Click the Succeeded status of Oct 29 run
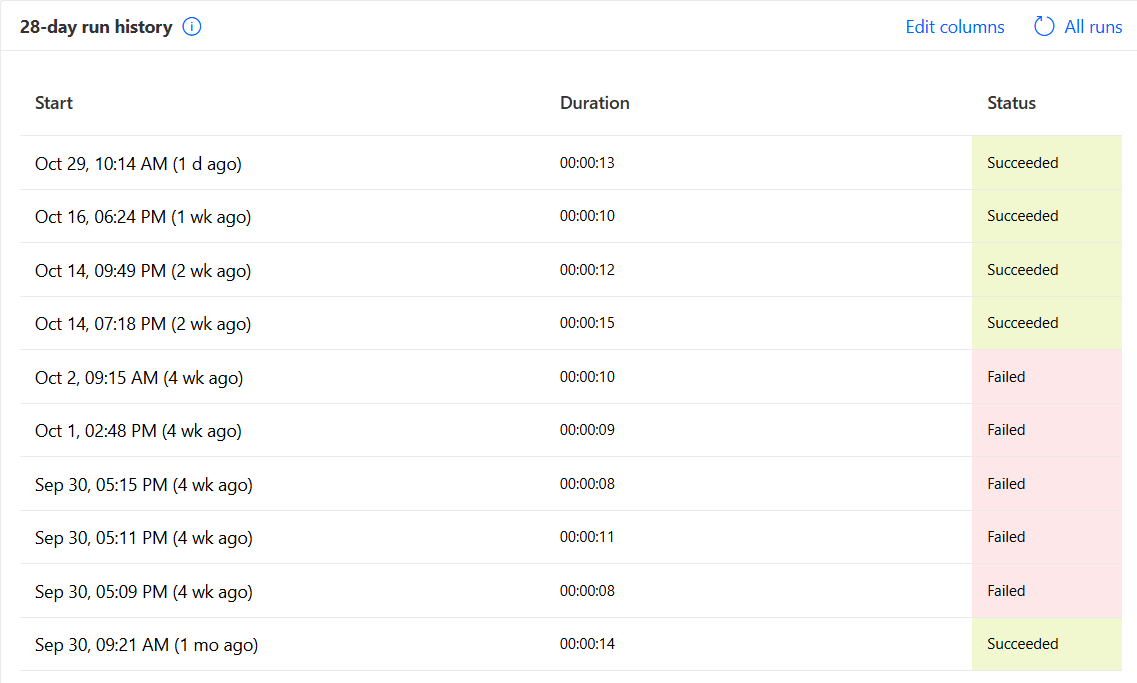1137x683 pixels. 1022,163
